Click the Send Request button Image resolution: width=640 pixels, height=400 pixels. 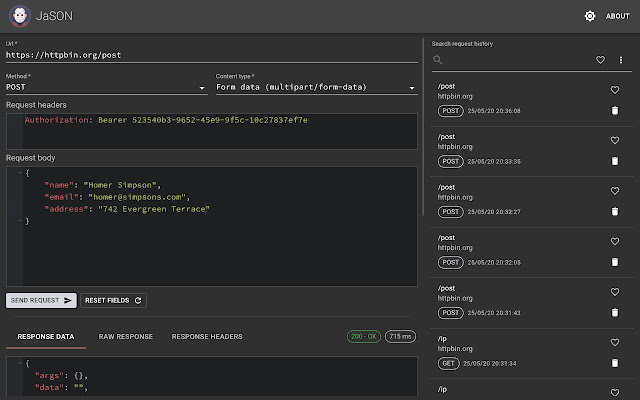tap(41, 300)
